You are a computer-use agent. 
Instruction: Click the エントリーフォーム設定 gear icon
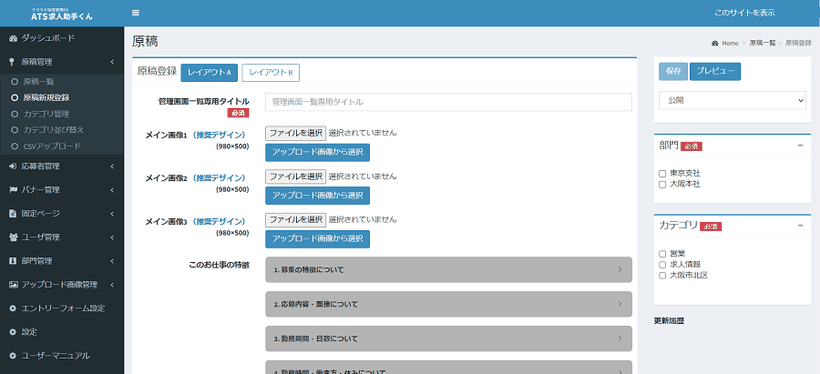13,309
